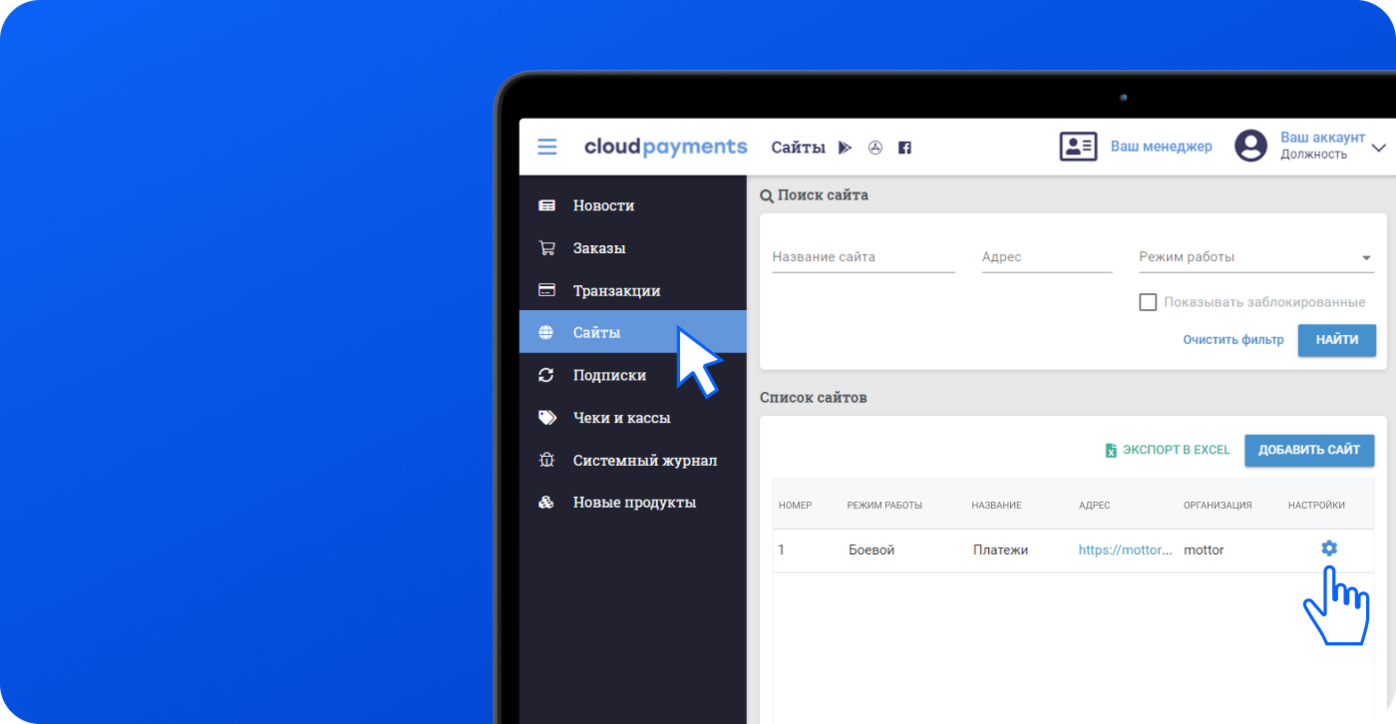The height and width of the screenshot is (724, 1396).
Task: Click the ОРГАНИЗАЦИЯ column header
Action: click(1217, 505)
